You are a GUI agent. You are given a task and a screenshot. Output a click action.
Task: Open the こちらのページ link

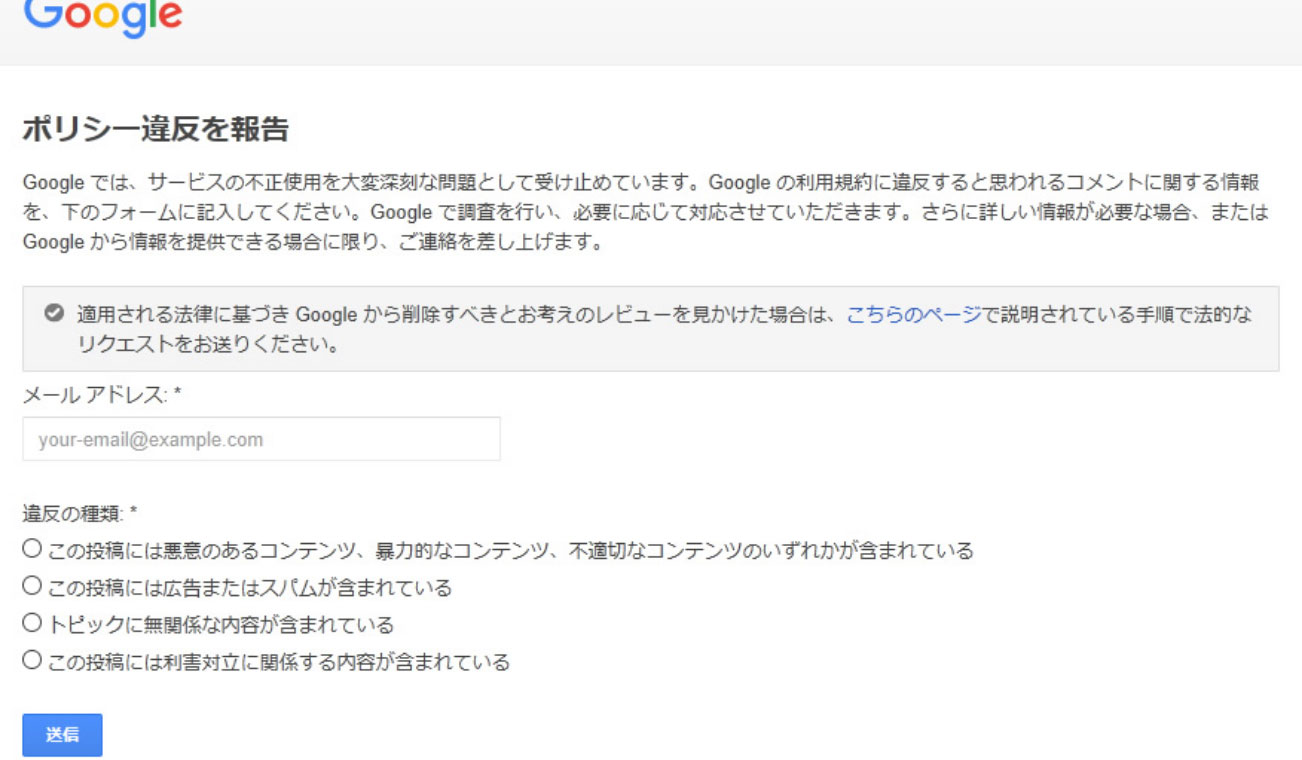(x=914, y=315)
